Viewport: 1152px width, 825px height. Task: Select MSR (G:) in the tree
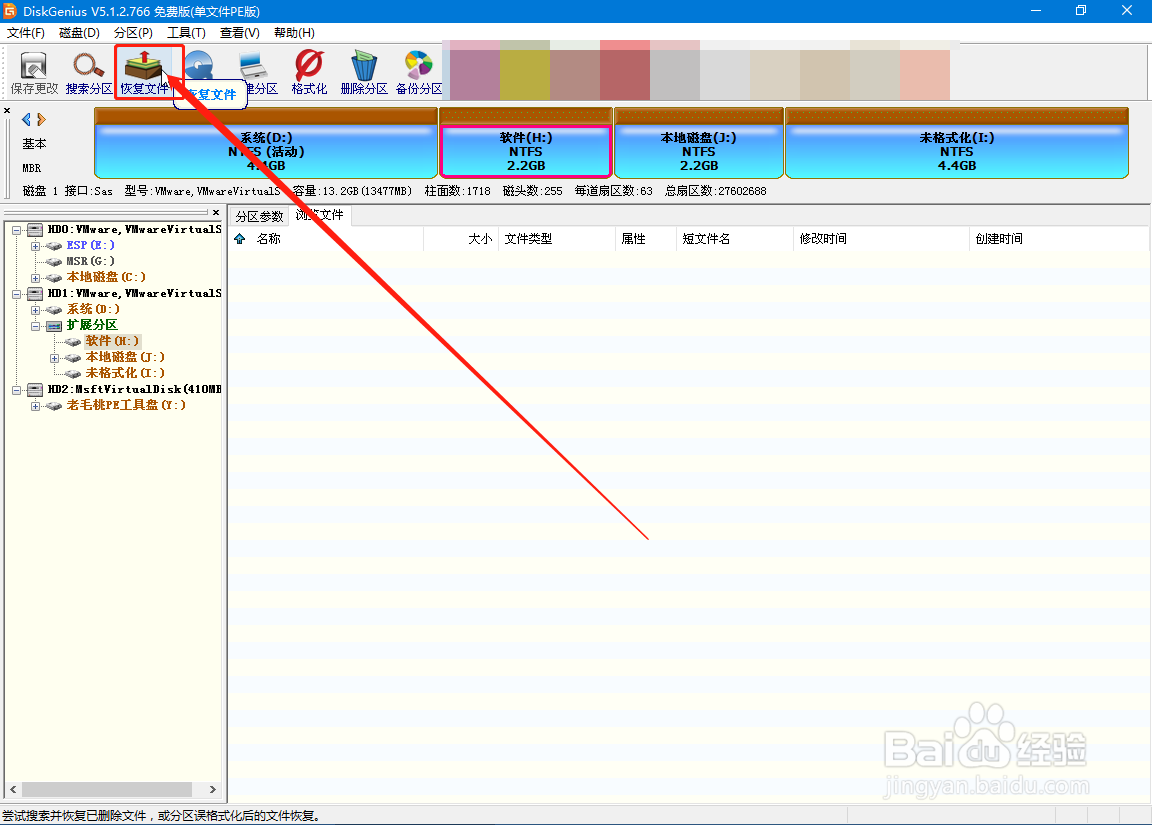click(90, 261)
